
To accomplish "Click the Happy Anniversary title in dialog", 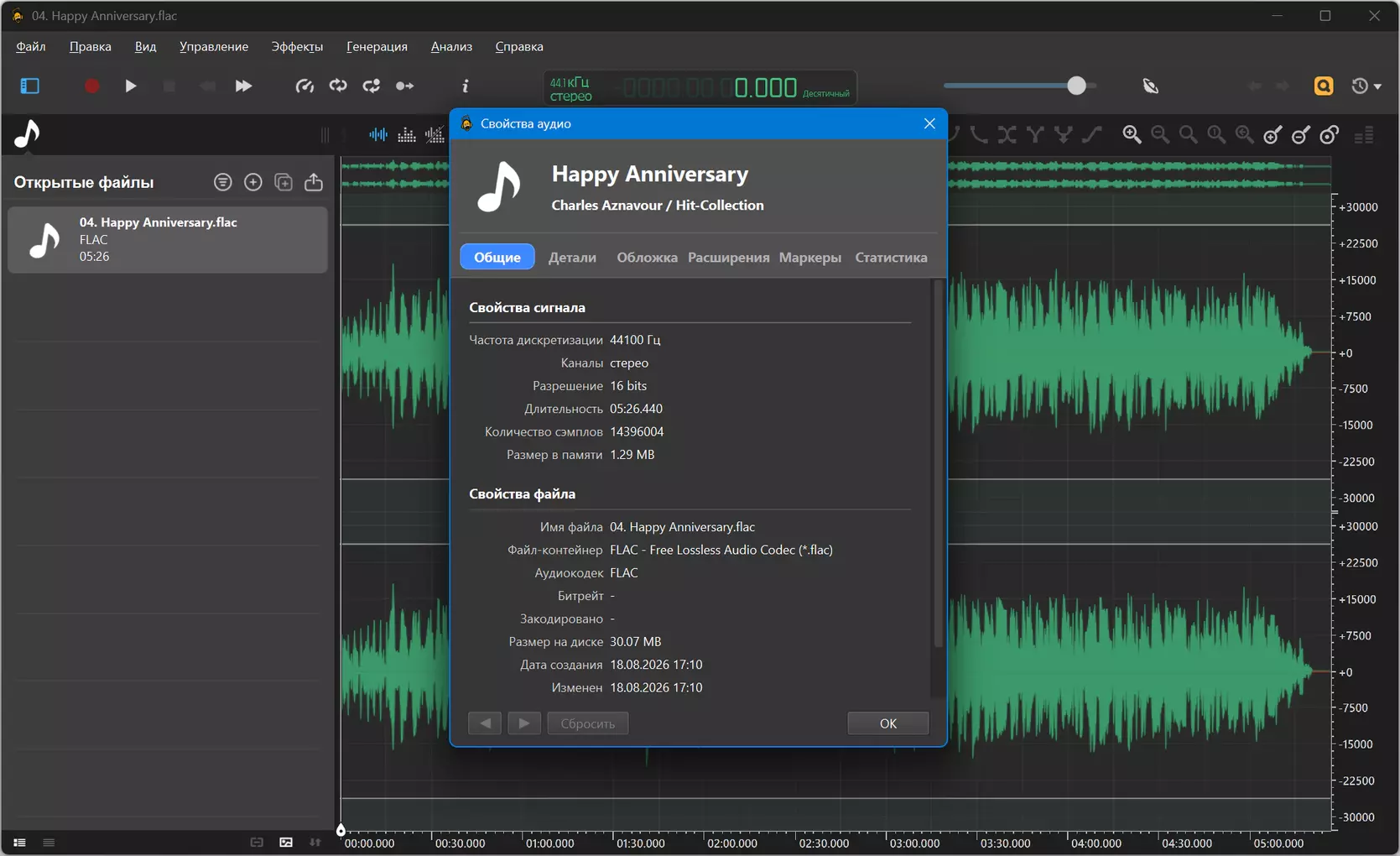I will click(650, 174).
